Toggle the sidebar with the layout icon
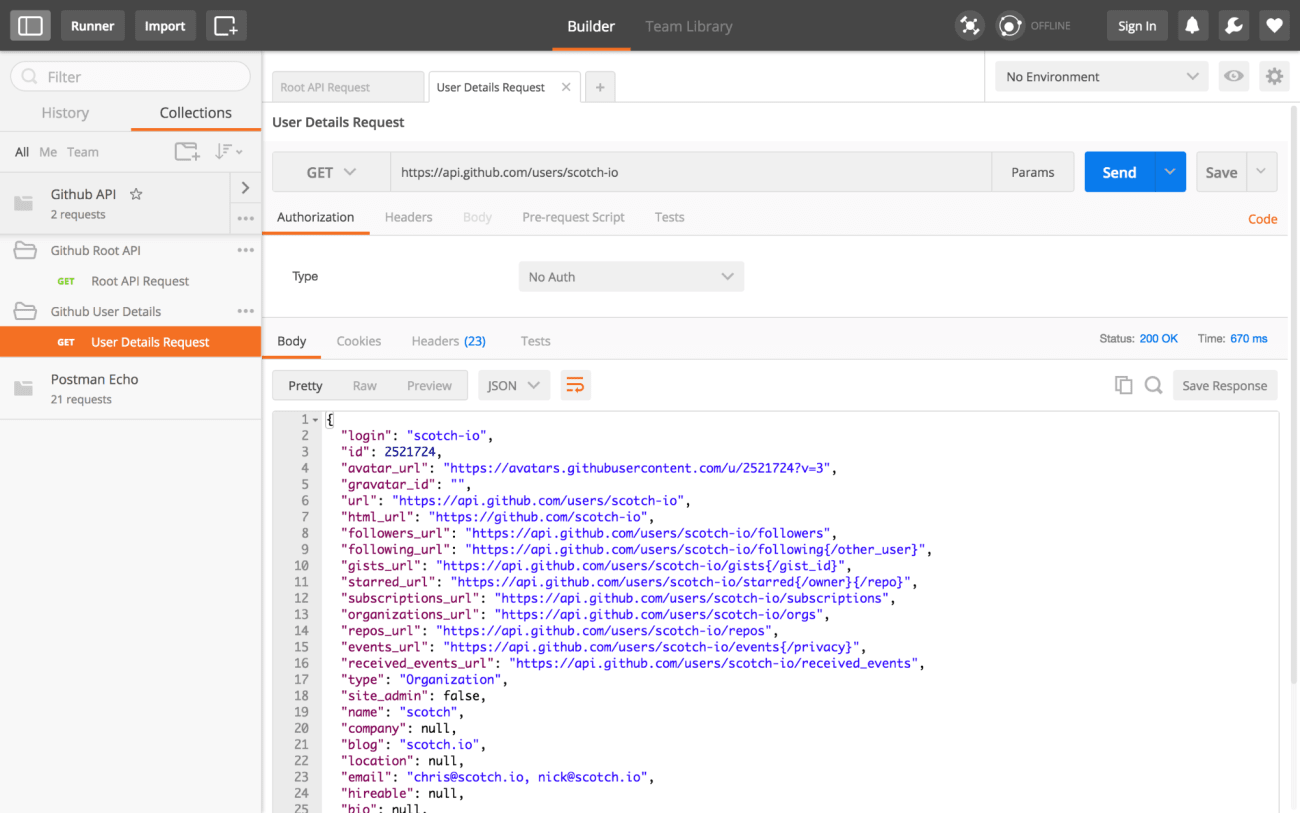The height and width of the screenshot is (813, 1300). (x=31, y=26)
